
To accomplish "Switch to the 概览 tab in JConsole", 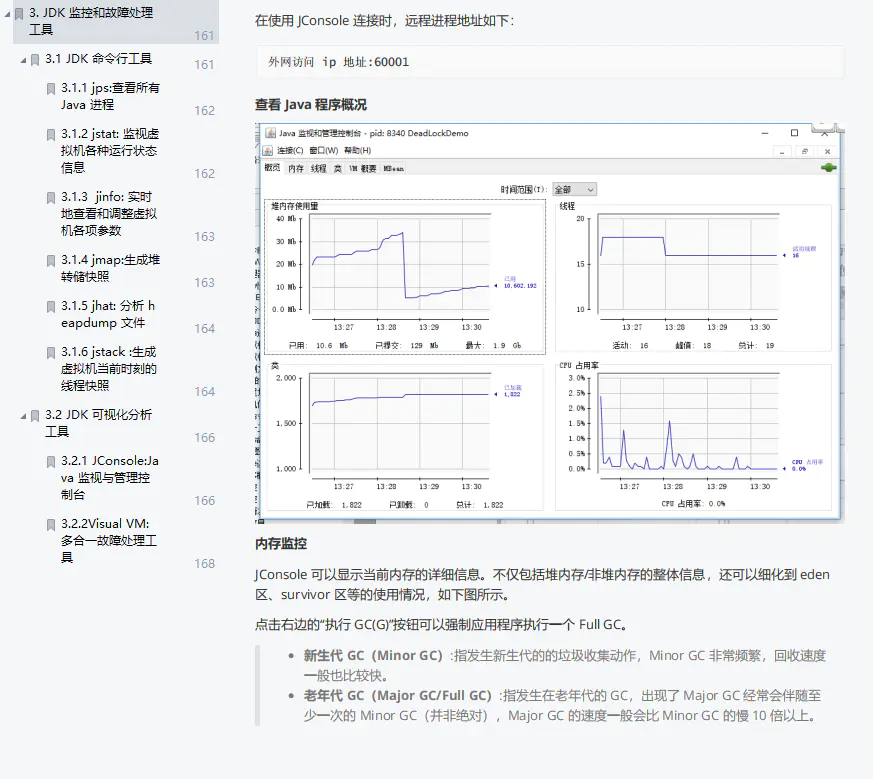I will coord(272,168).
